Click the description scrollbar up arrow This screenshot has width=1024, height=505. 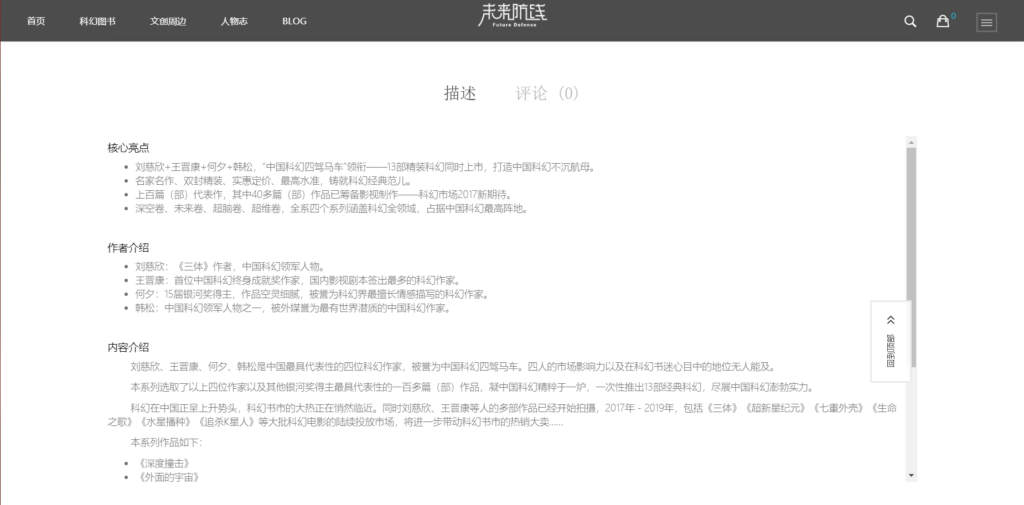pos(912,141)
